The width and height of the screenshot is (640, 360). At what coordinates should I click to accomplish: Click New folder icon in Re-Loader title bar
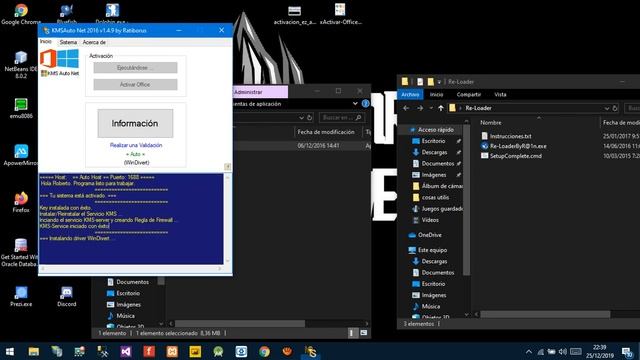[430, 82]
